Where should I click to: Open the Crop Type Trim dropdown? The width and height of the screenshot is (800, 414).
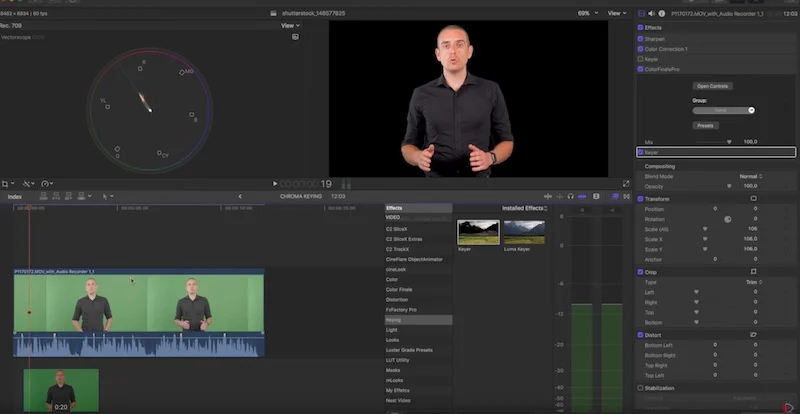point(754,282)
